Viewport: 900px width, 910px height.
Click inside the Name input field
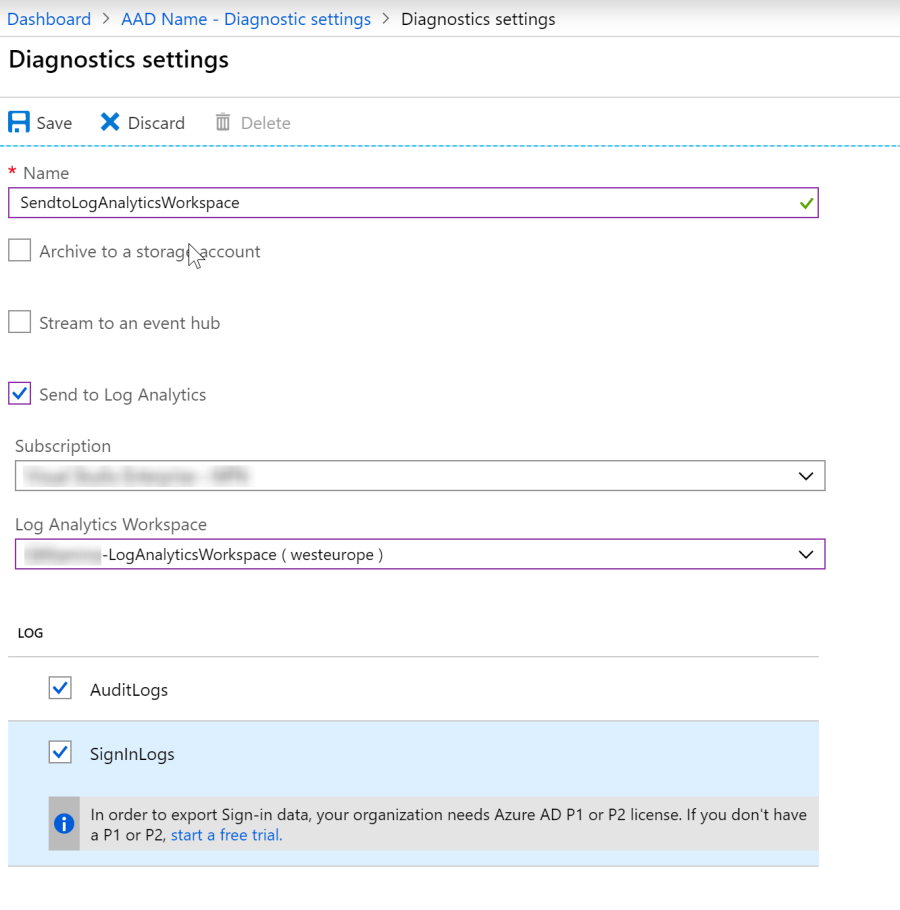400,203
